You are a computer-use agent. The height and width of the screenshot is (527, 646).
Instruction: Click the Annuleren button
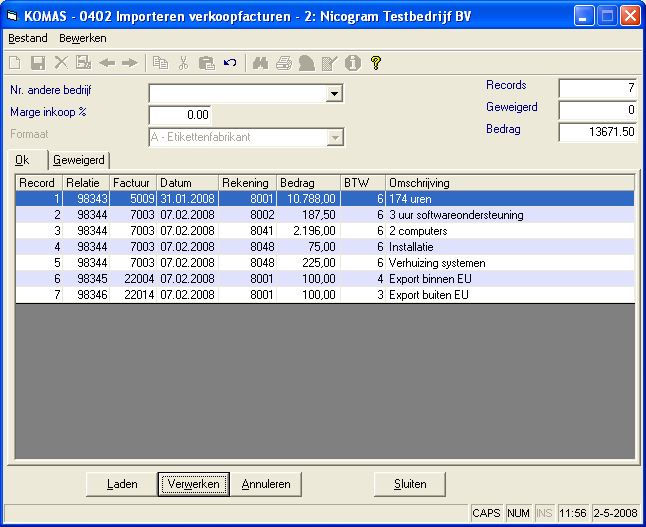(x=266, y=484)
